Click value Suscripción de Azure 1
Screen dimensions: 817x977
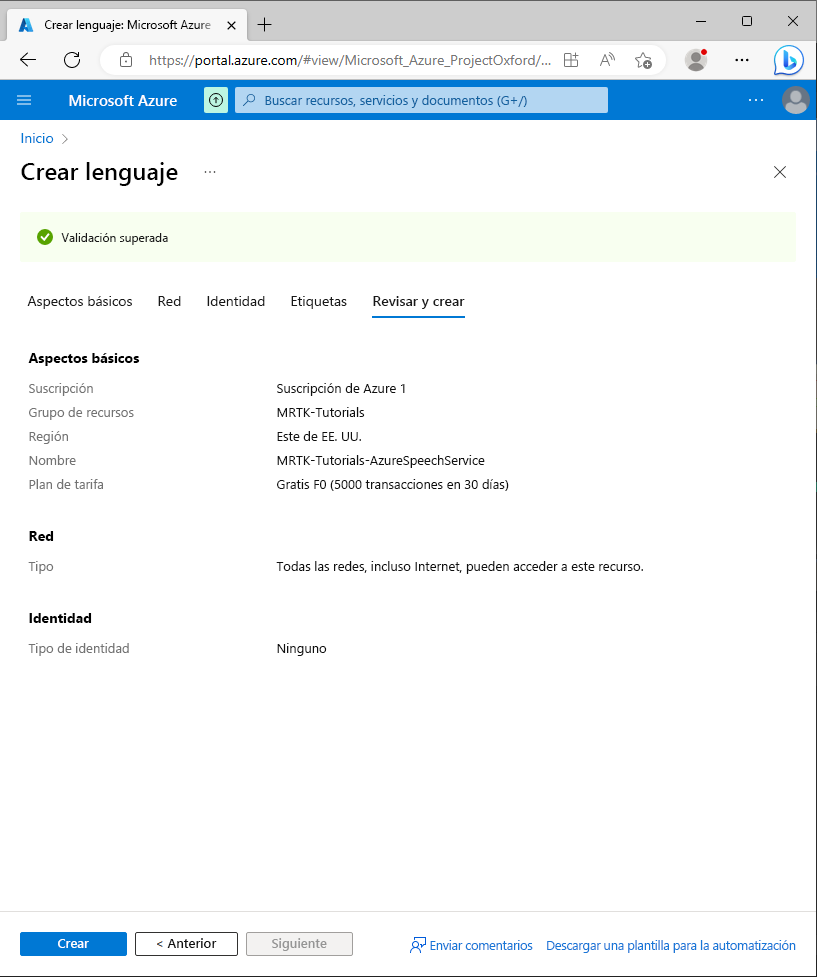click(341, 389)
